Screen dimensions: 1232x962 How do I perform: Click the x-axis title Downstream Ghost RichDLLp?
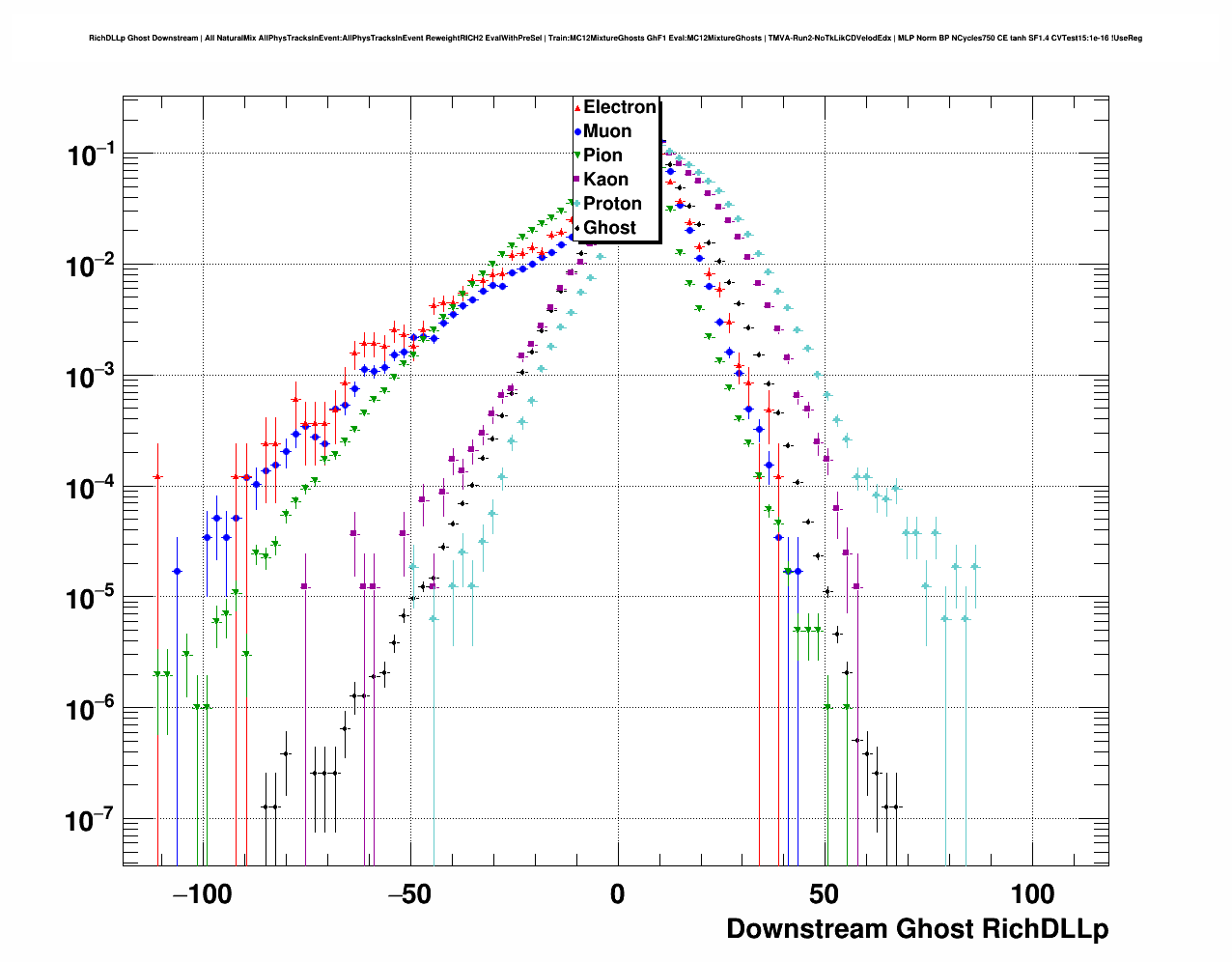coord(916,929)
